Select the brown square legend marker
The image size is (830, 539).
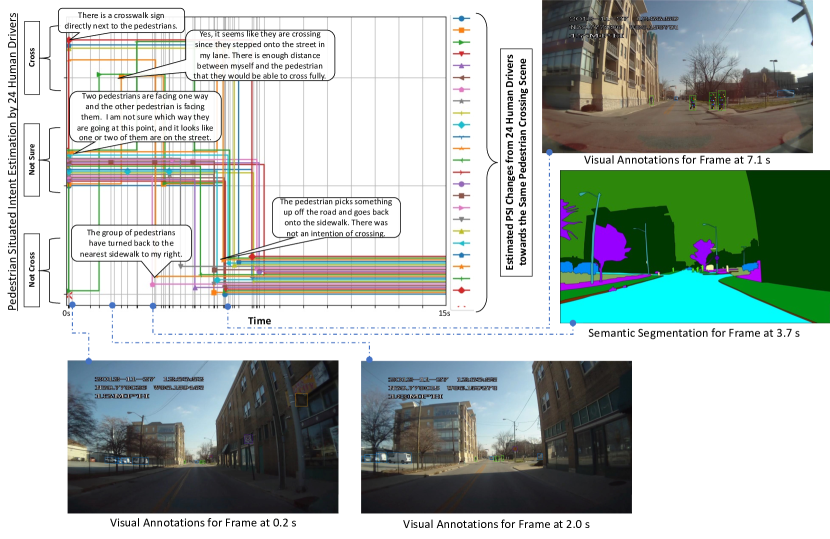point(462,196)
